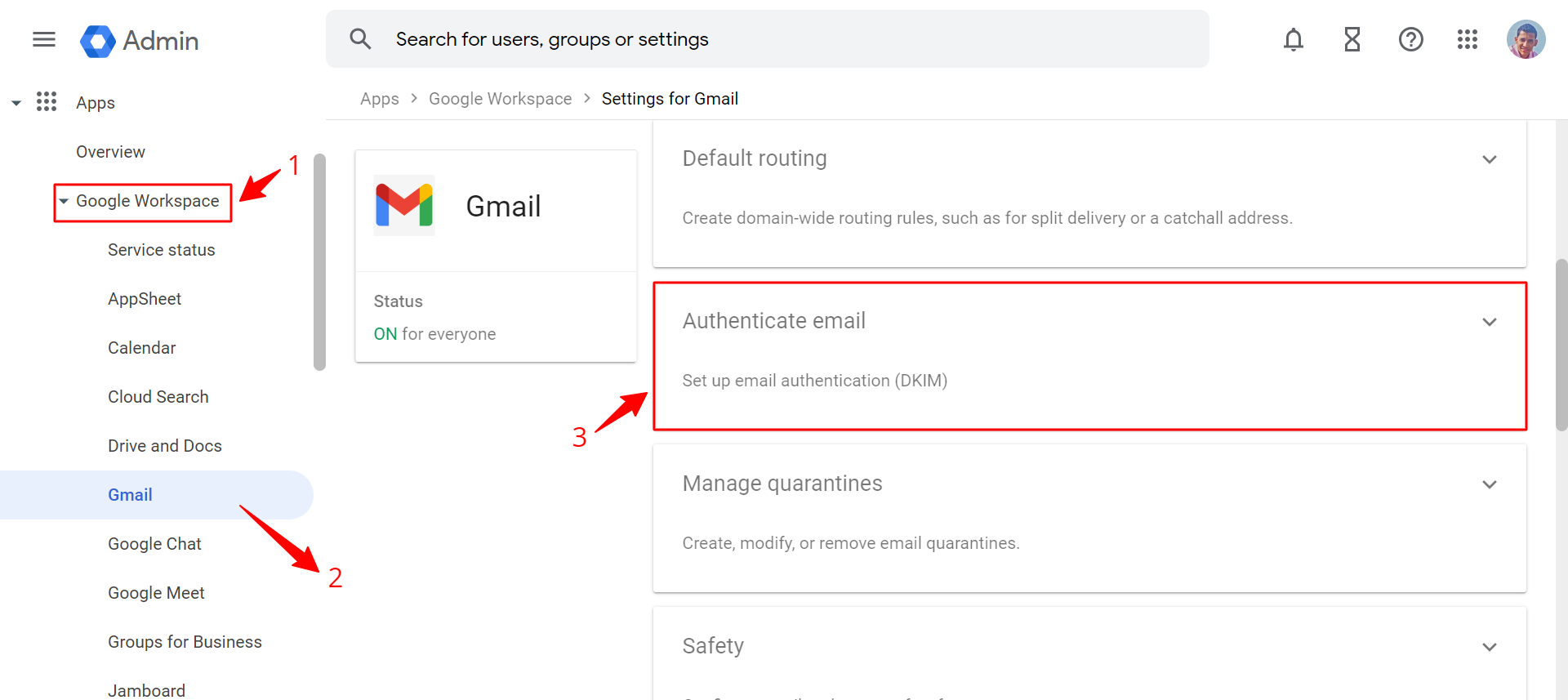
Task: Open the Google apps grid launcher
Action: point(1467,39)
